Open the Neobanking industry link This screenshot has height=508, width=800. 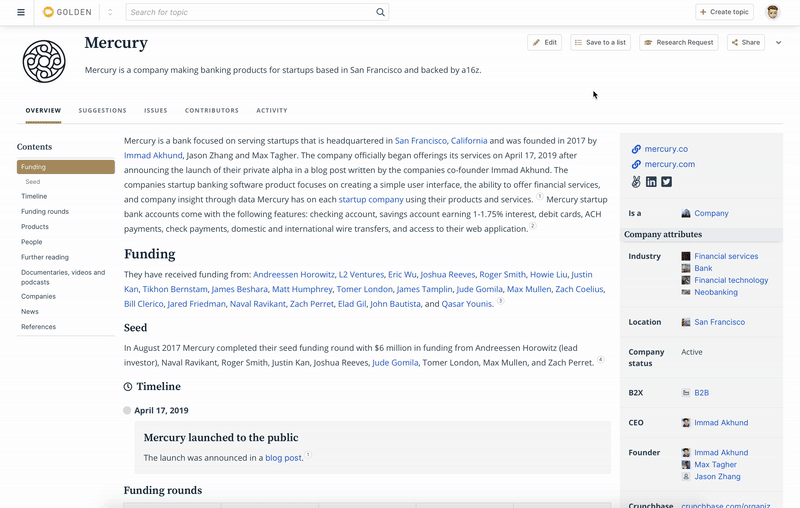716,292
